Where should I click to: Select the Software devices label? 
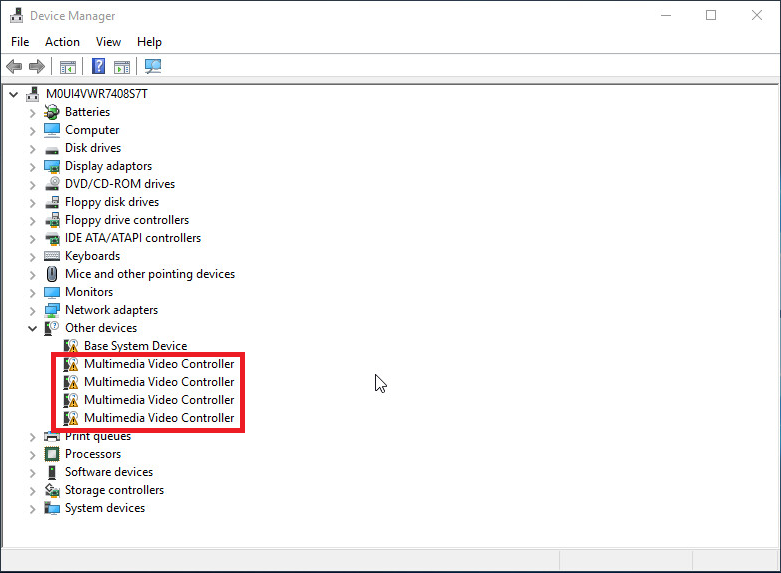click(x=109, y=472)
